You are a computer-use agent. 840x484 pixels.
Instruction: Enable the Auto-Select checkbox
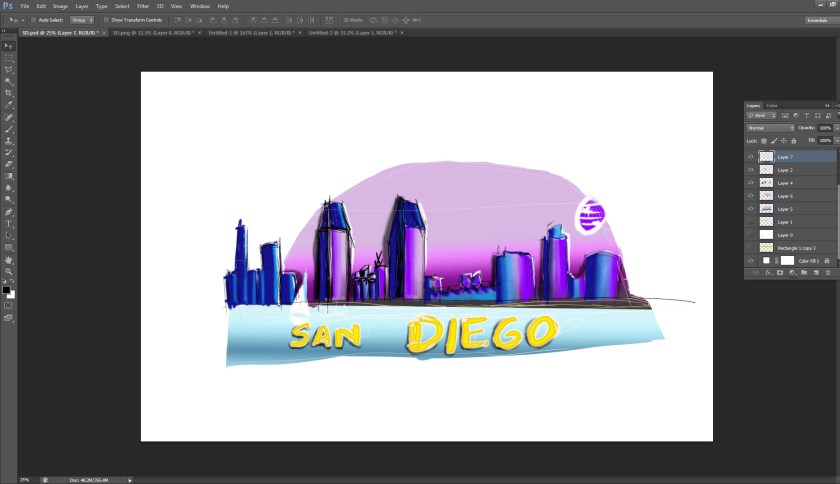pyautogui.click(x=32, y=19)
